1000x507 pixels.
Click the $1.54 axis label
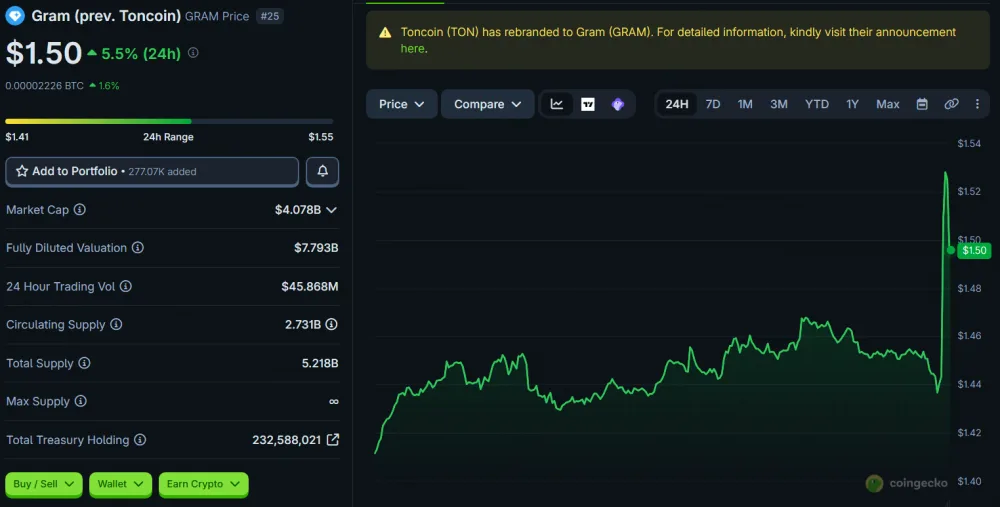point(969,143)
